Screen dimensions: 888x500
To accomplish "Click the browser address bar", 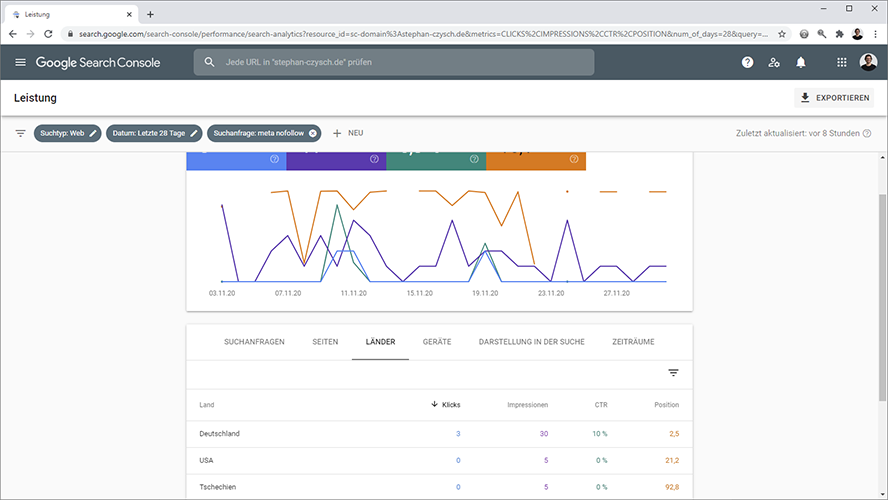I will tap(423, 34).
